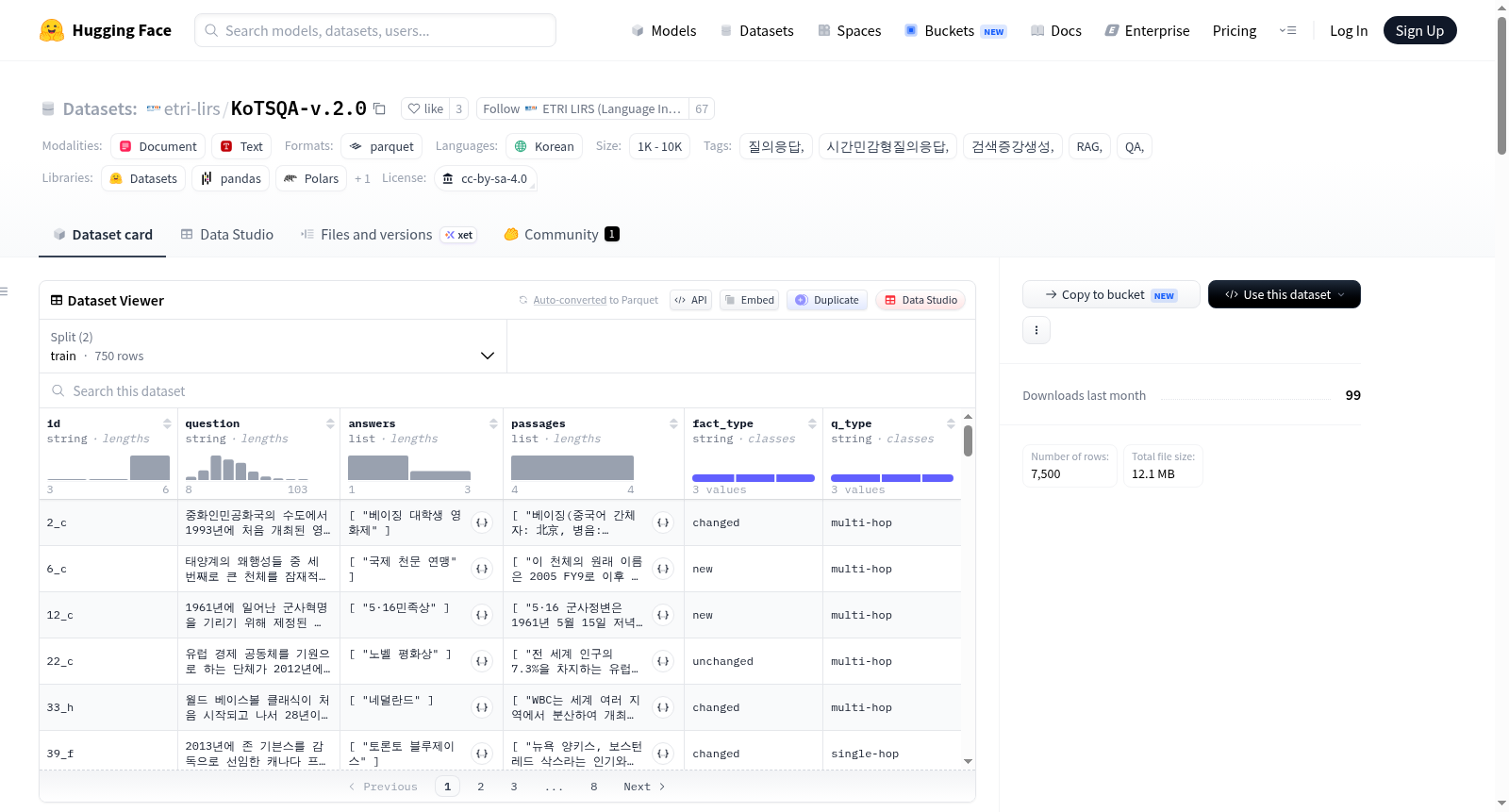Image resolution: width=1509 pixels, height=812 pixels.
Task: Expand answers JSON in row 6_c
Action: pos(482,569)
